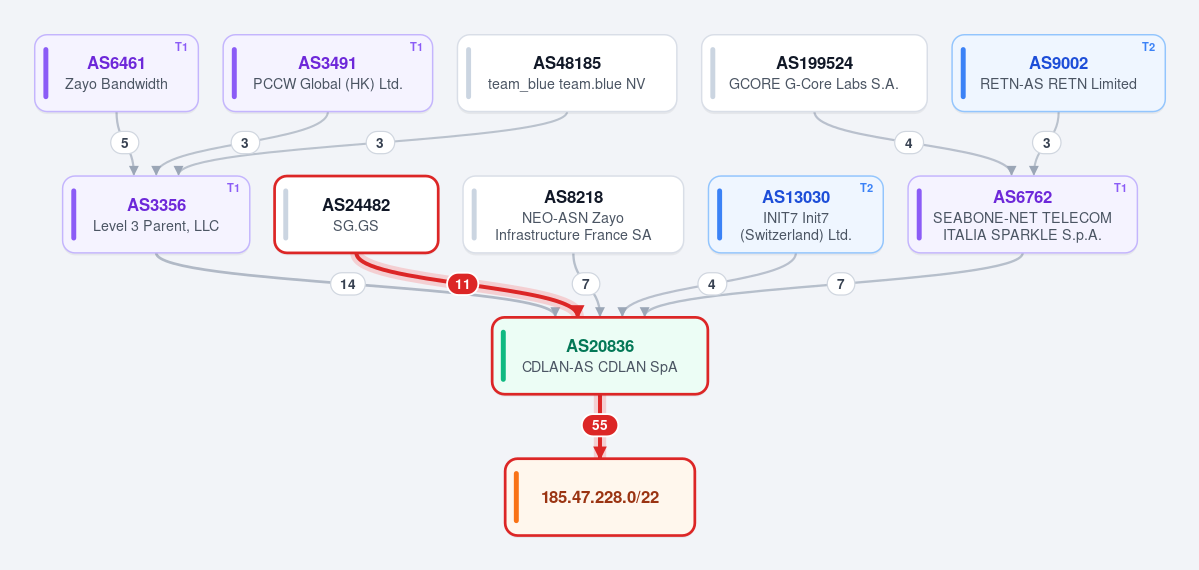The image size is (1199, 570).
Task: Click the AS9002 RETN Limited node
Action: pyautogui.click(x=1058, y=73)
